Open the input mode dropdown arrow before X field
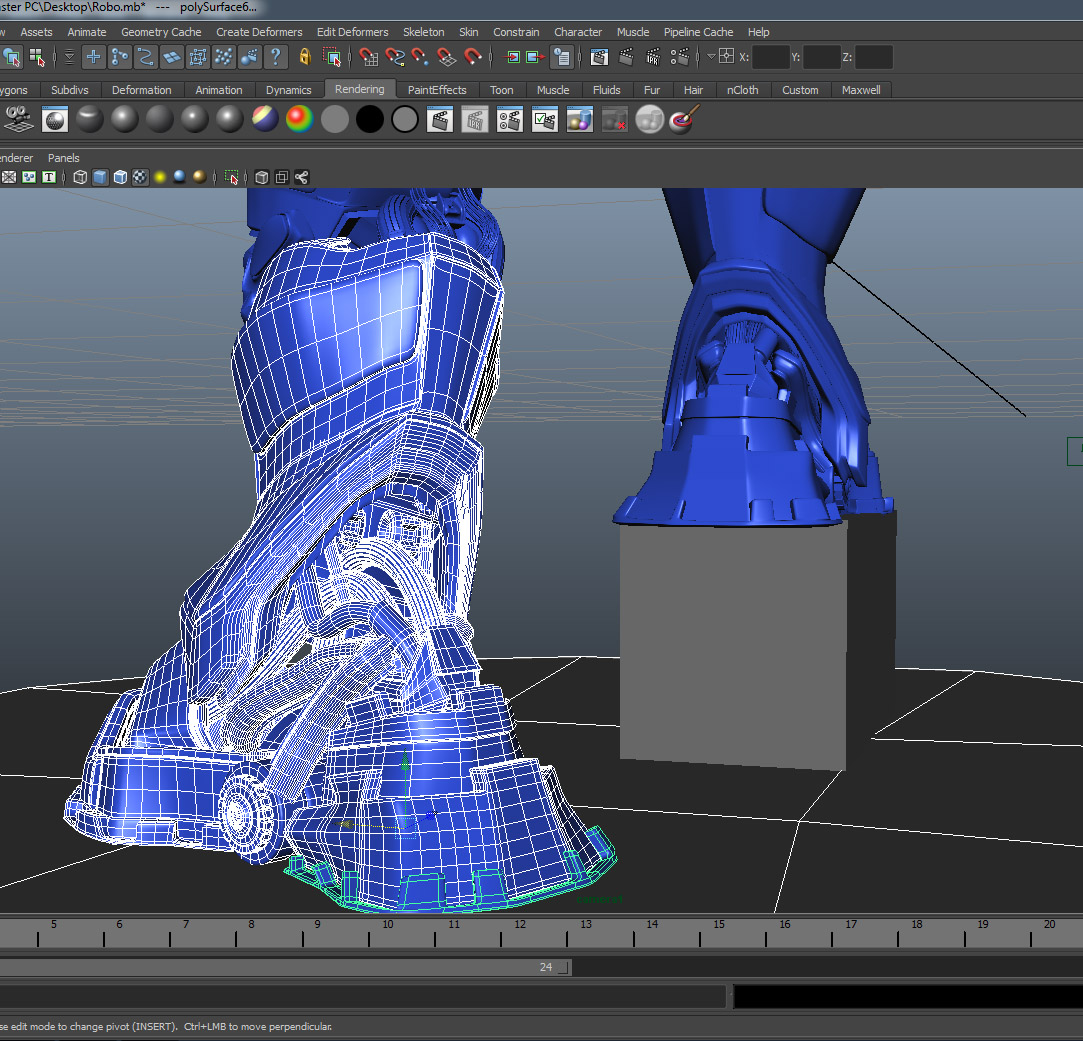This screenshot has height=1041, width=1083. click(x=711, y=57)
